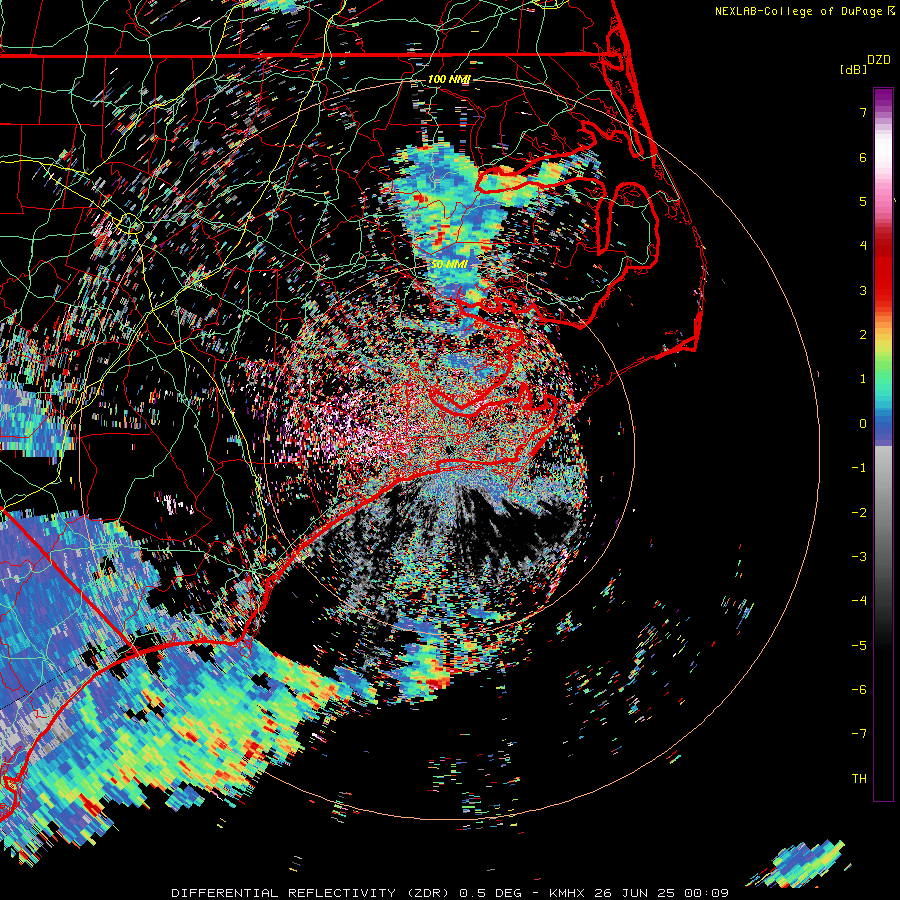Viewport: 900px width, 900px height.
Task: Click the -1 value on the color scale
Action: coord(859,468)
